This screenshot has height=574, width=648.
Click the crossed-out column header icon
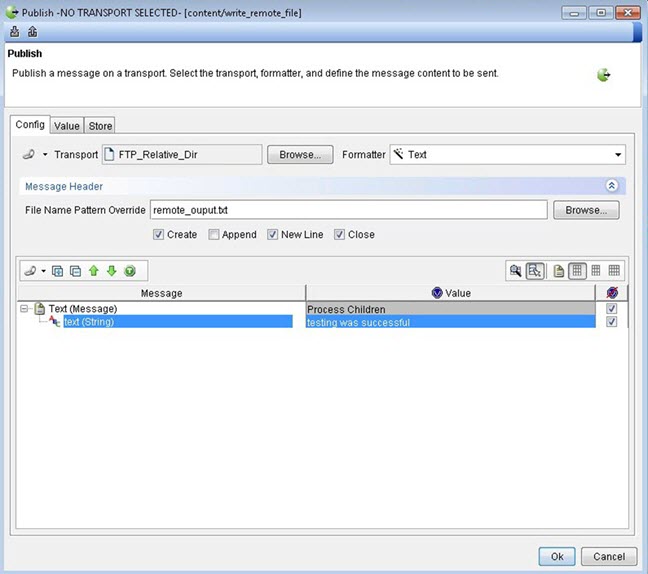point(612,293)
